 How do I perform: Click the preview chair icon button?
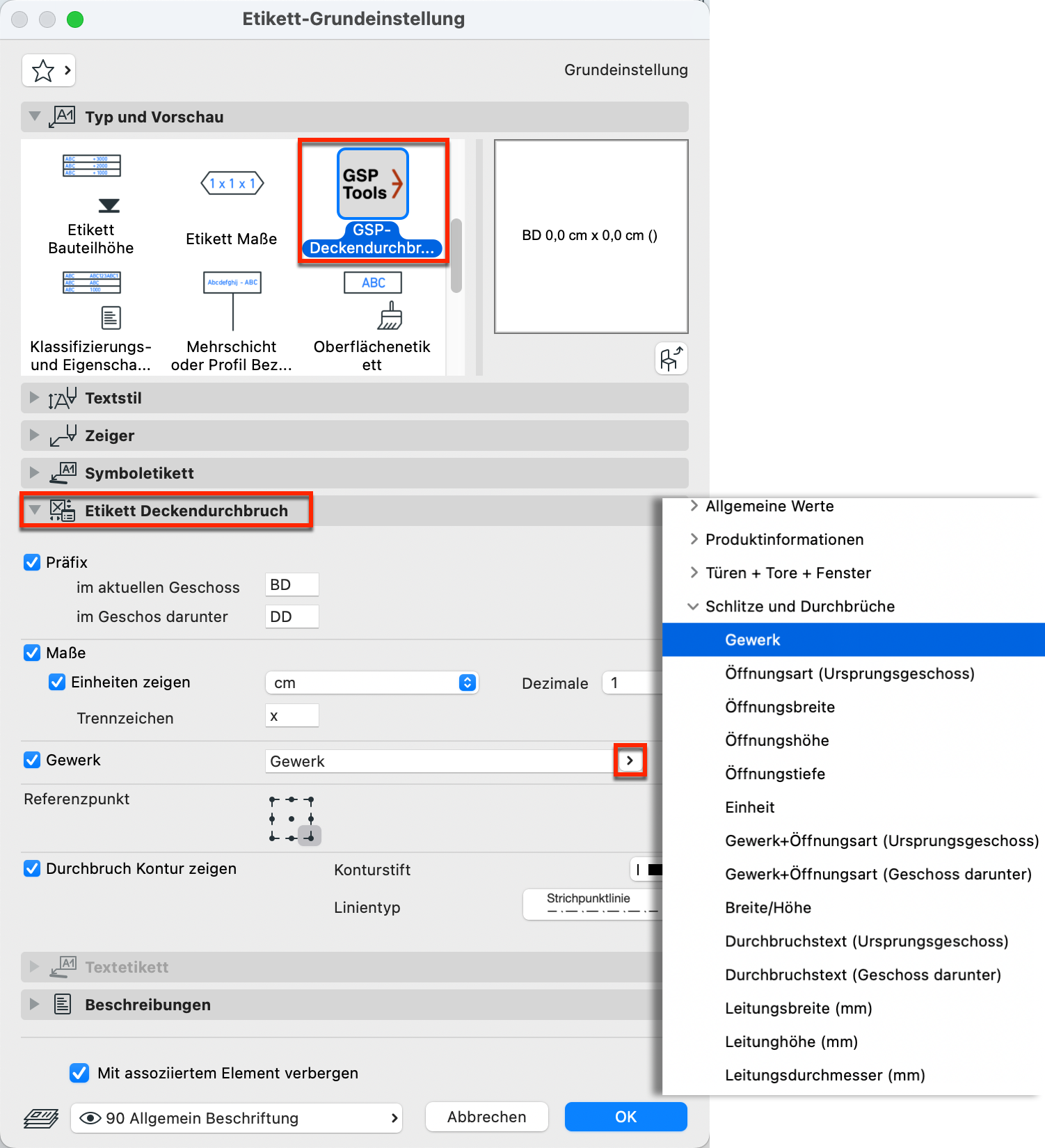pyautogui.click(x=671, y=359)
